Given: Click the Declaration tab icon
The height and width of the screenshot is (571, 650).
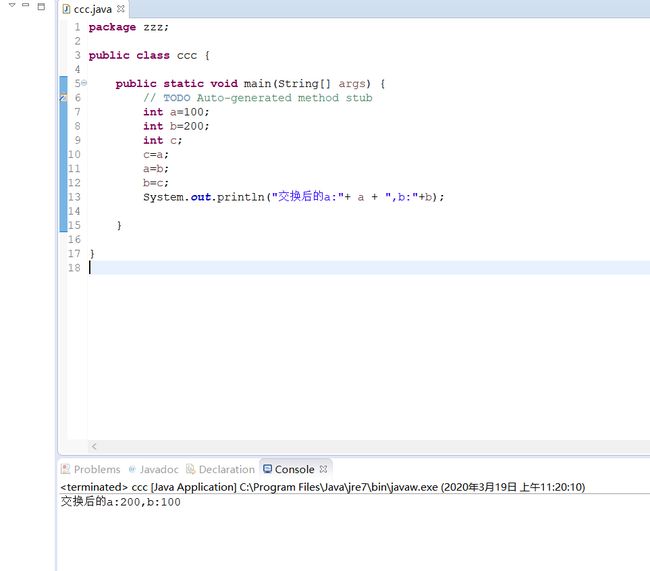Looking at the screenshot, I should 191,469.
